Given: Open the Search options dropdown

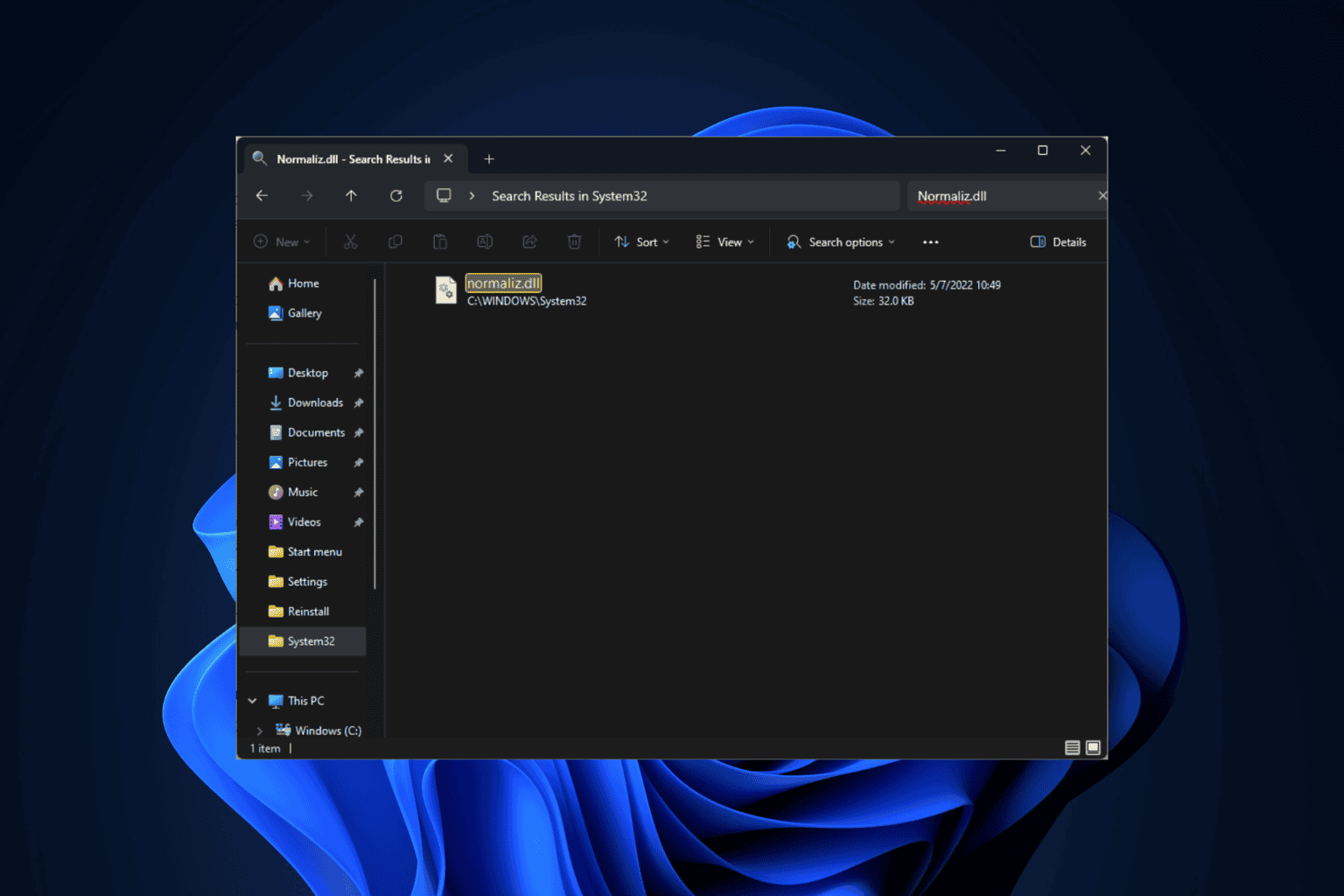Looking at the screenshot, I should click(x=841, y=242).
